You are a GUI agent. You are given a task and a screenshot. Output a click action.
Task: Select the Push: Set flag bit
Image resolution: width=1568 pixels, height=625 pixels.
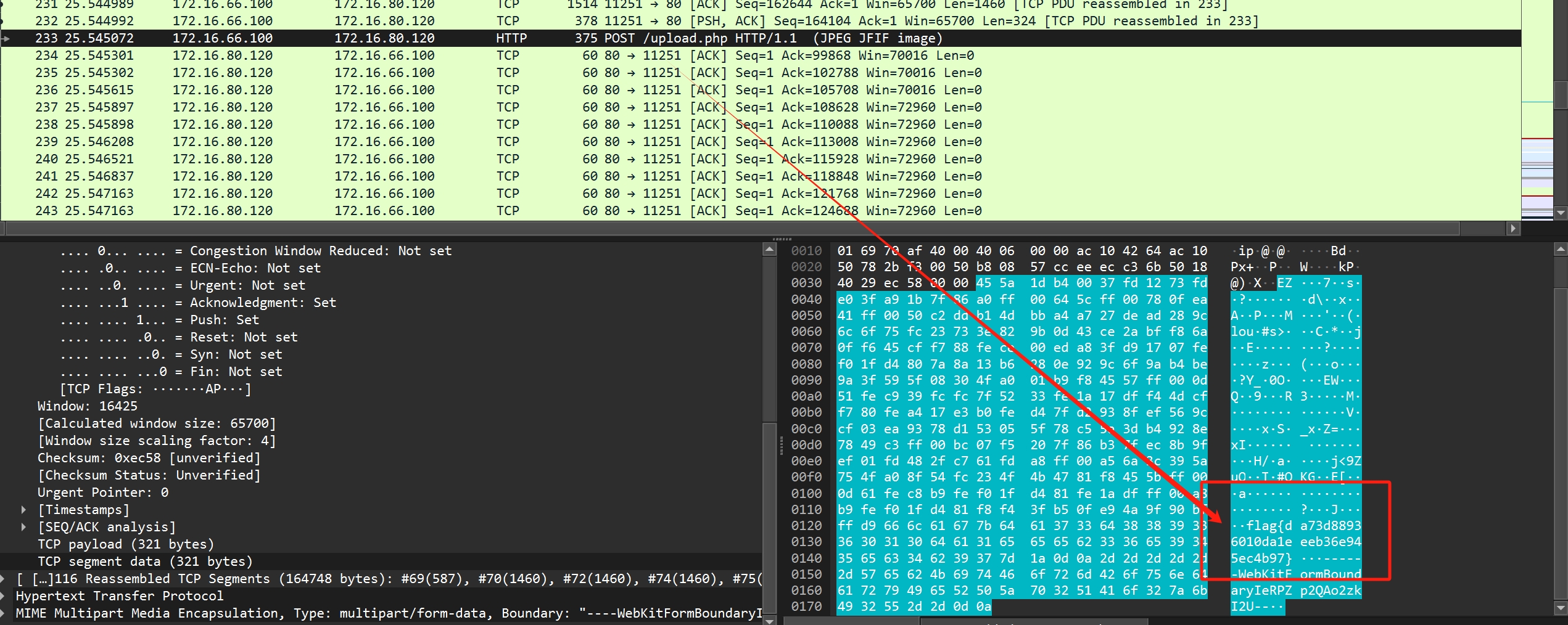[160, 319]
